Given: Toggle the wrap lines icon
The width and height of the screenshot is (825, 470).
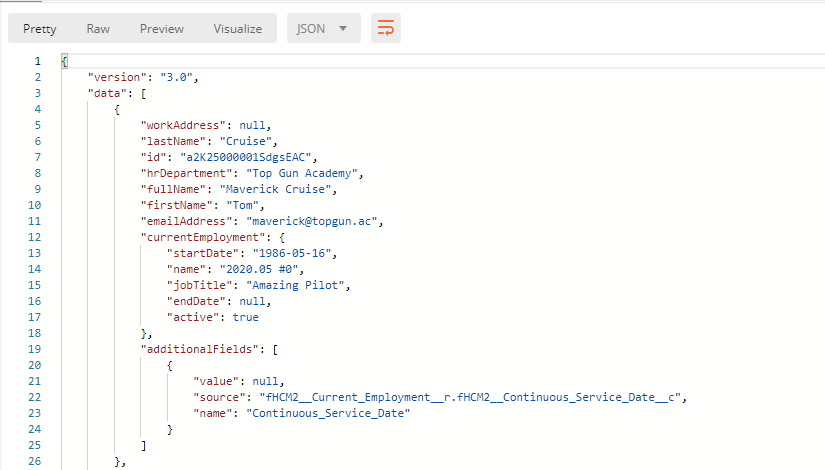Looking at the screenshot, I should (386, 28).
